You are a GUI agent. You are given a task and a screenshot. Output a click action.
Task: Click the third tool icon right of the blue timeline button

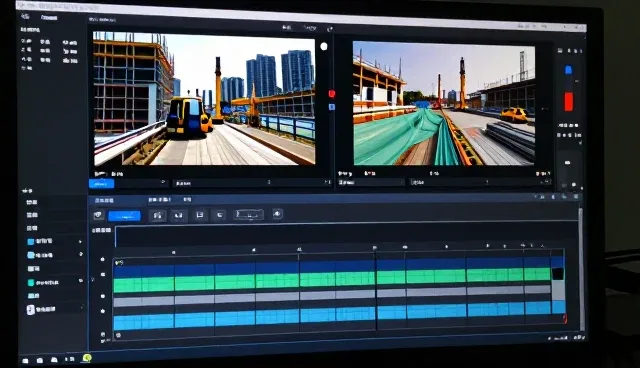(x=200, y=215)
